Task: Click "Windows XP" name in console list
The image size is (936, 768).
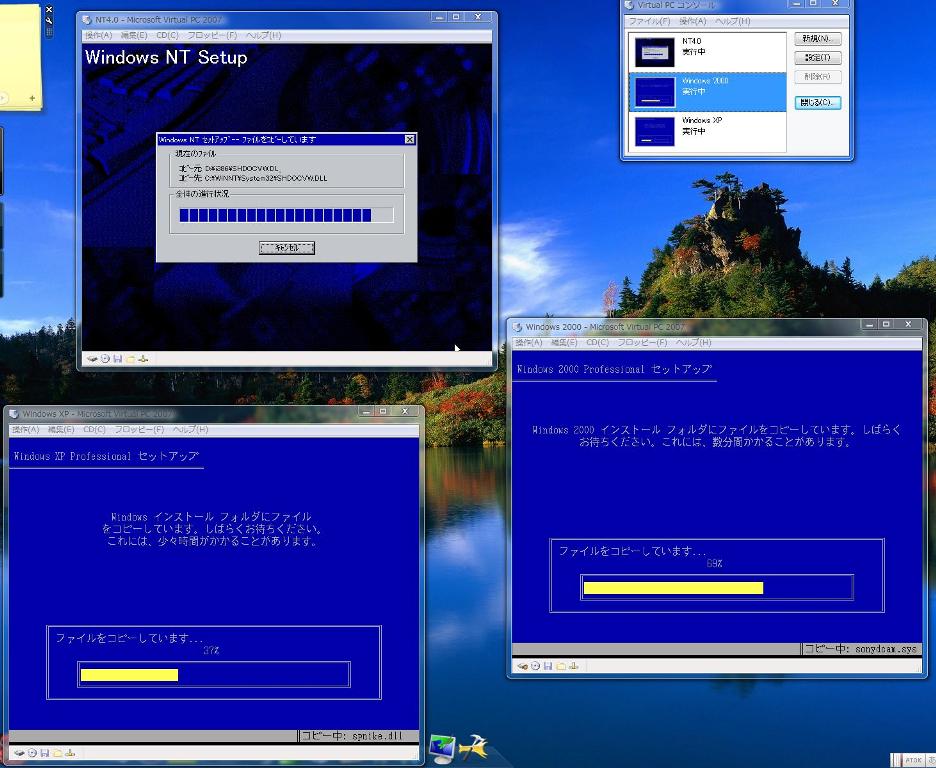Action: tap(702, 120)
